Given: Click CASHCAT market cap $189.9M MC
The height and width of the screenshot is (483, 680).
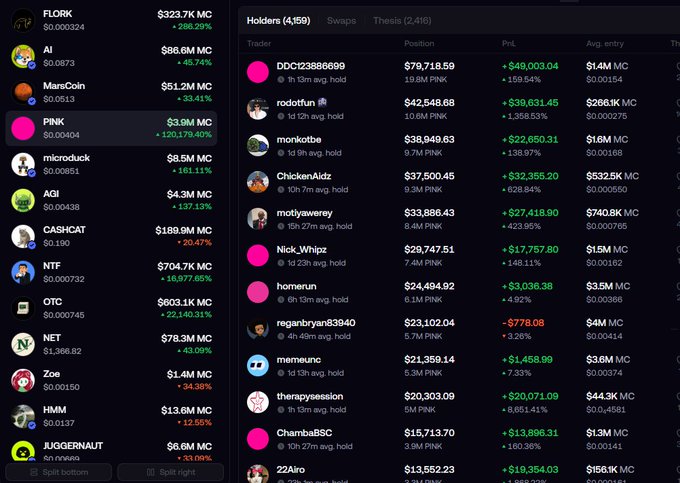Looking at the screenshot, I should 183,230.
